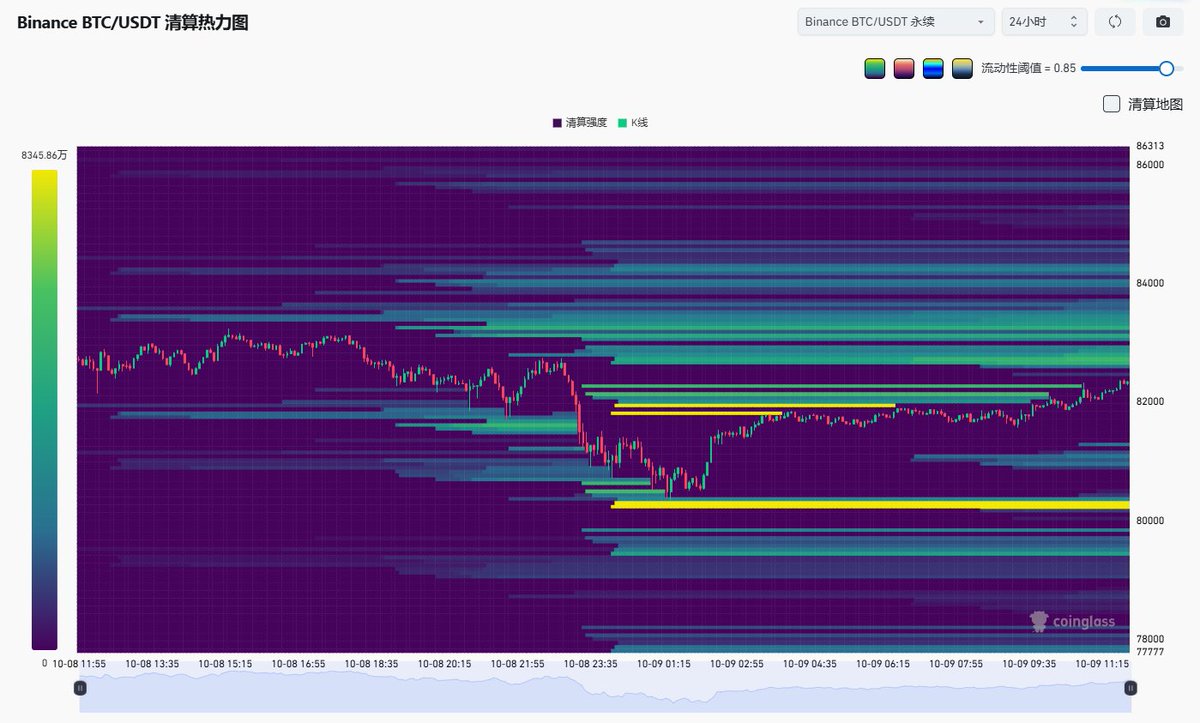This screenshot has width=1200, height=723.
Task: Click the 78000 price axis label
Action: point(1150,638)
